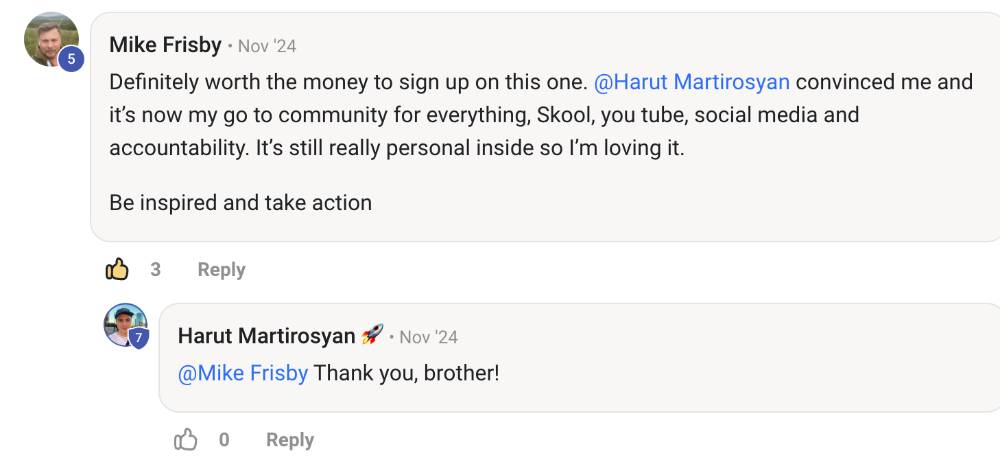Like Harut Martirosyan's reply with thumbs up

coord(186,440)
